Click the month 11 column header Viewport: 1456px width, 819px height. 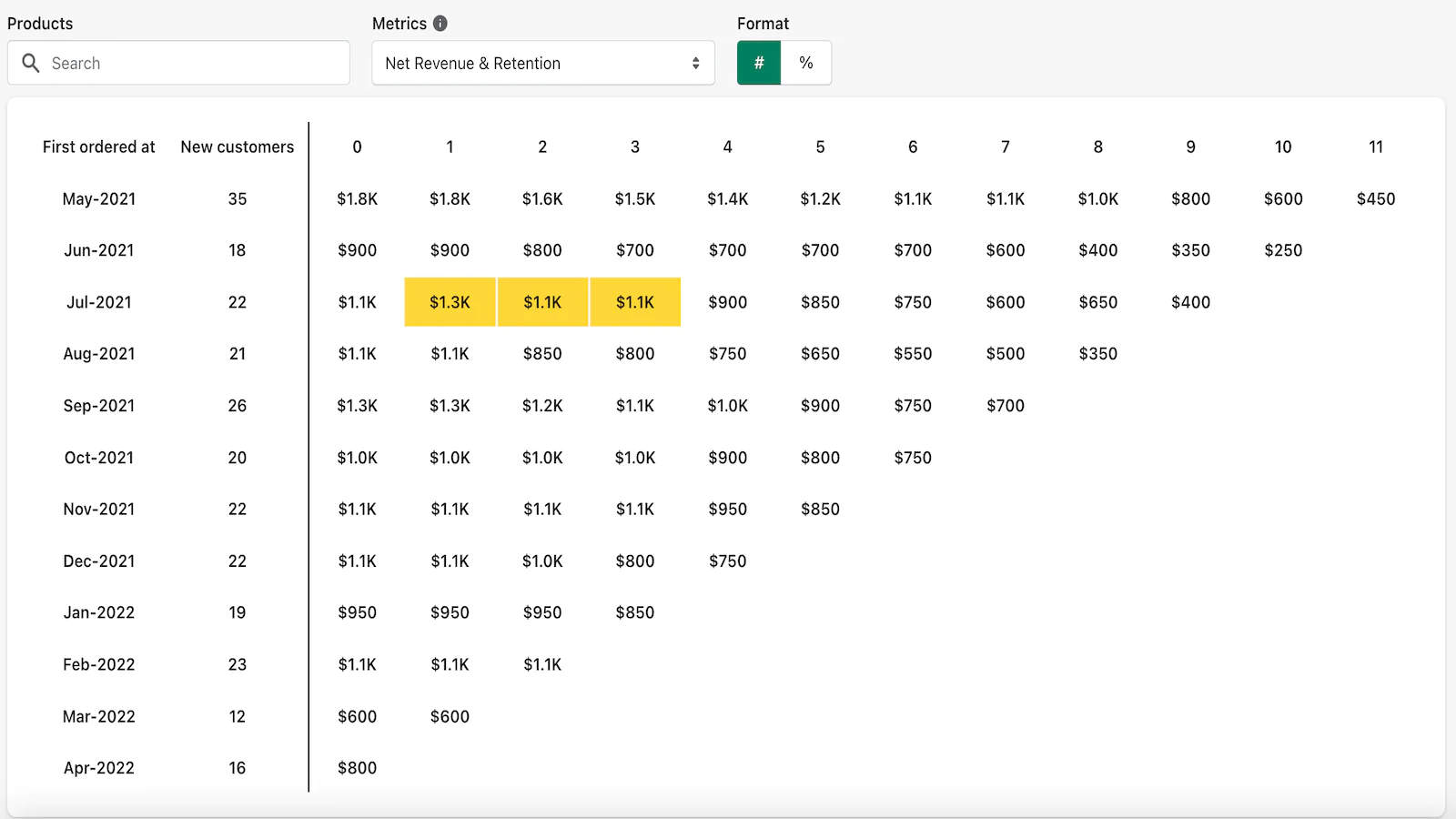[x=1375, y=147]
